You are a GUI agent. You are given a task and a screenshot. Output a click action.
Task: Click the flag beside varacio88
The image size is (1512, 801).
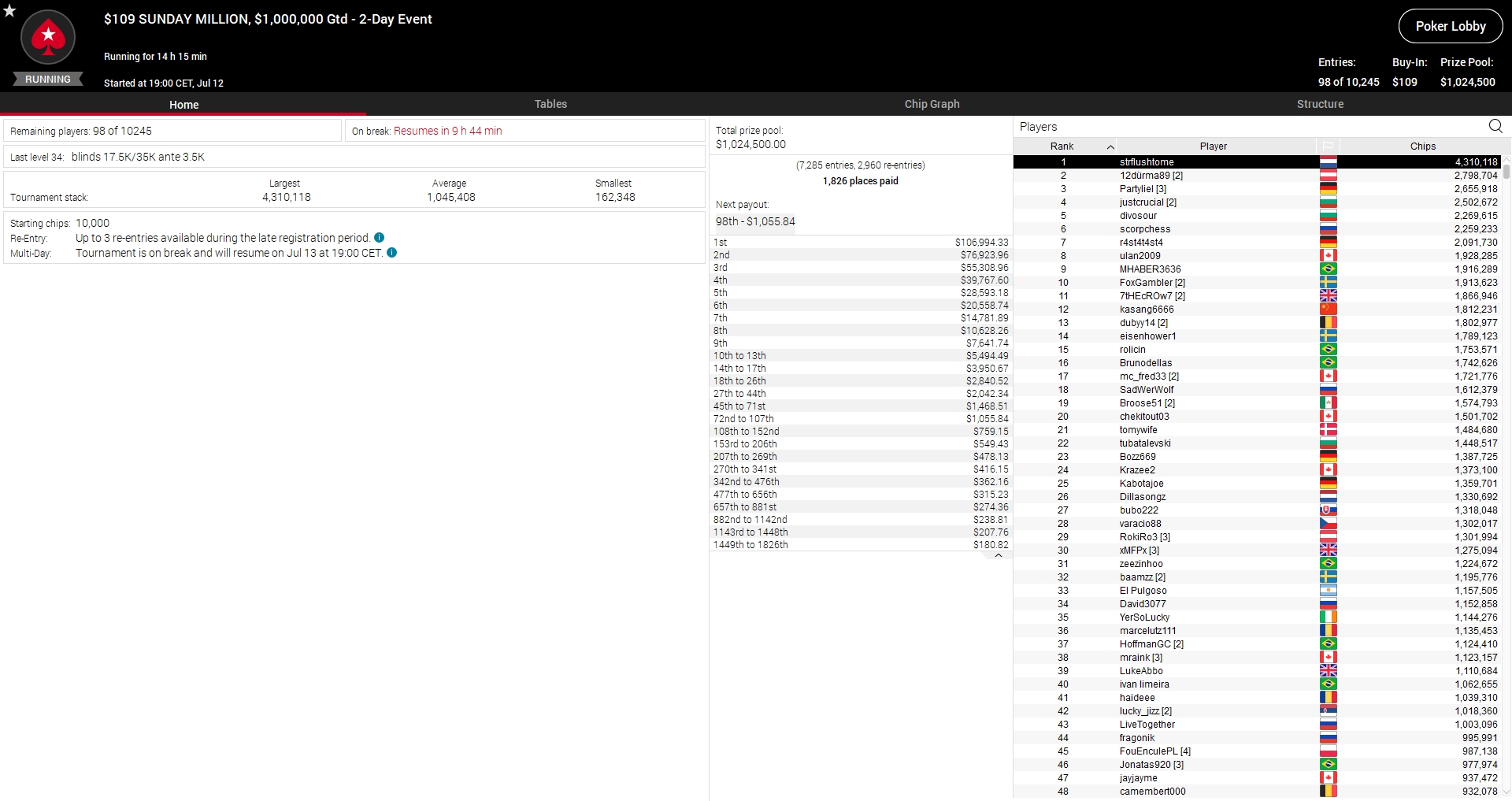pos(1328,523)
